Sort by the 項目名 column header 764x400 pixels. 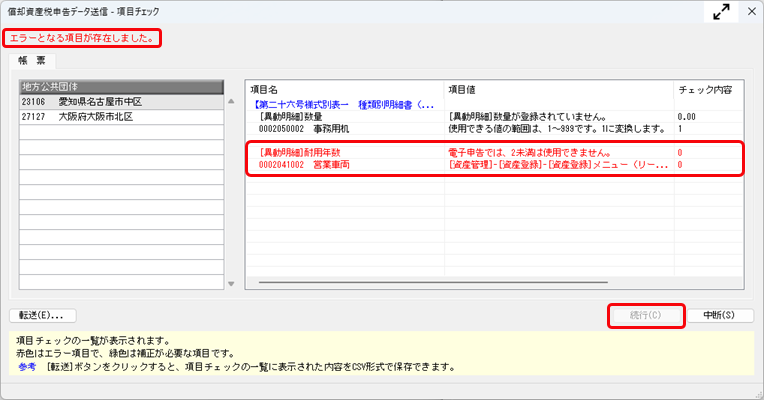point(344,89)
